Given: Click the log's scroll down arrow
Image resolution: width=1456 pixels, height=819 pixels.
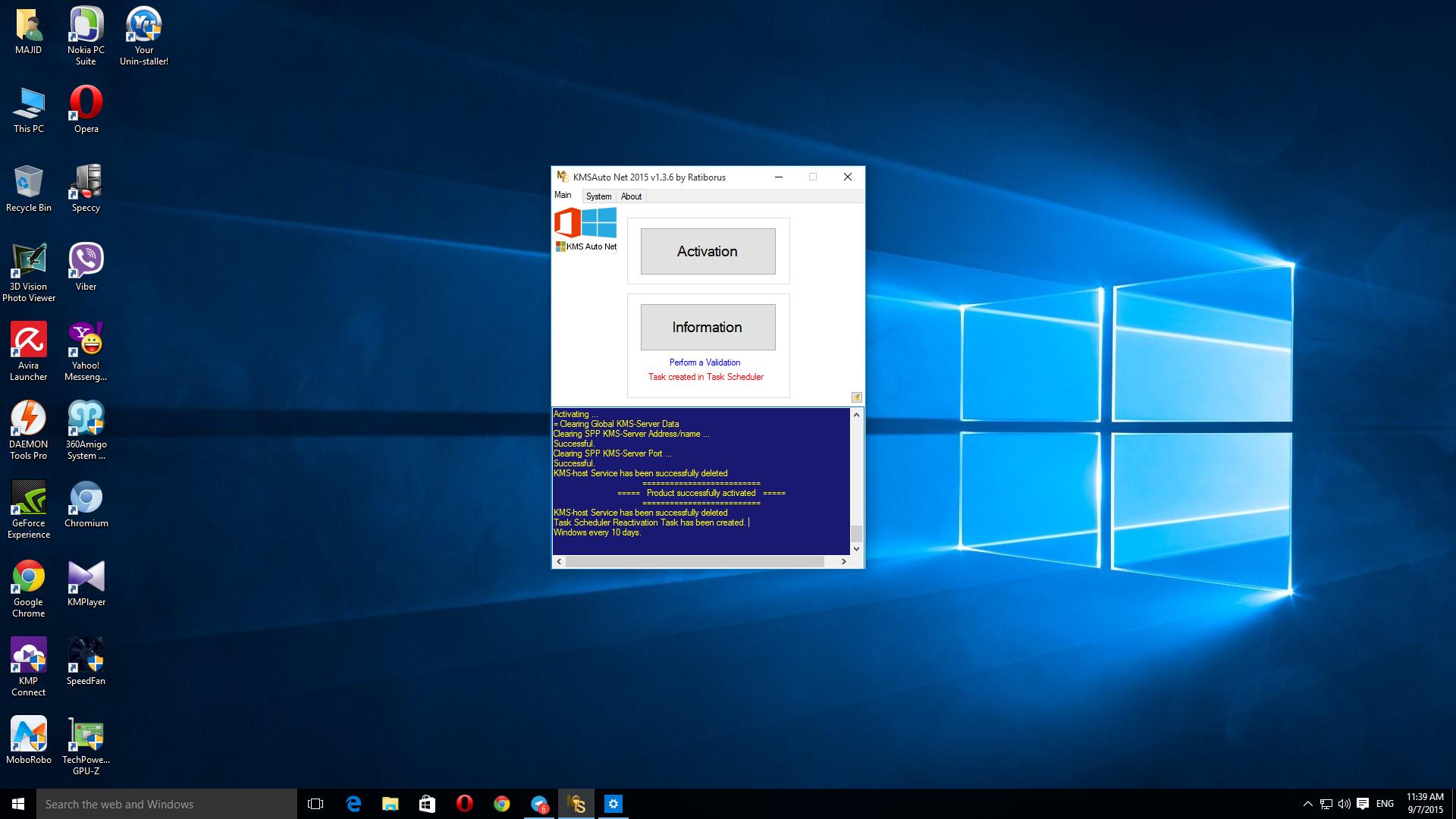Looking at the screenshot, I should [x=856, y=549].
